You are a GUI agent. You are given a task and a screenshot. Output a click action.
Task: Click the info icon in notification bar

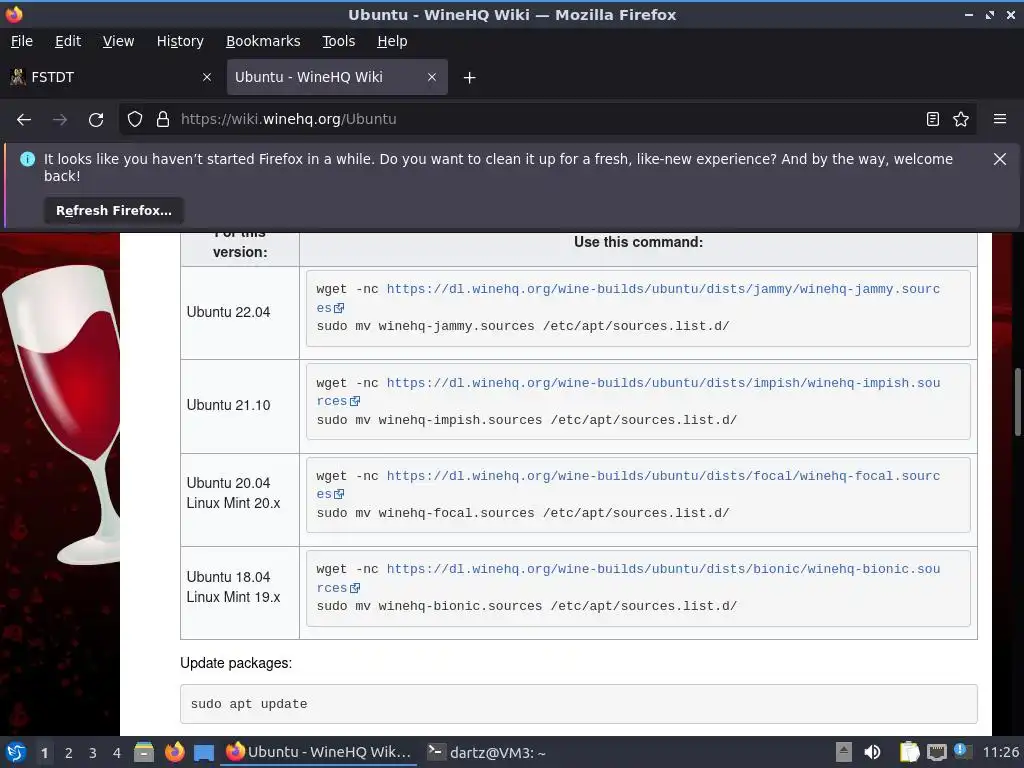pyautogui.click(x=27, y=159)
